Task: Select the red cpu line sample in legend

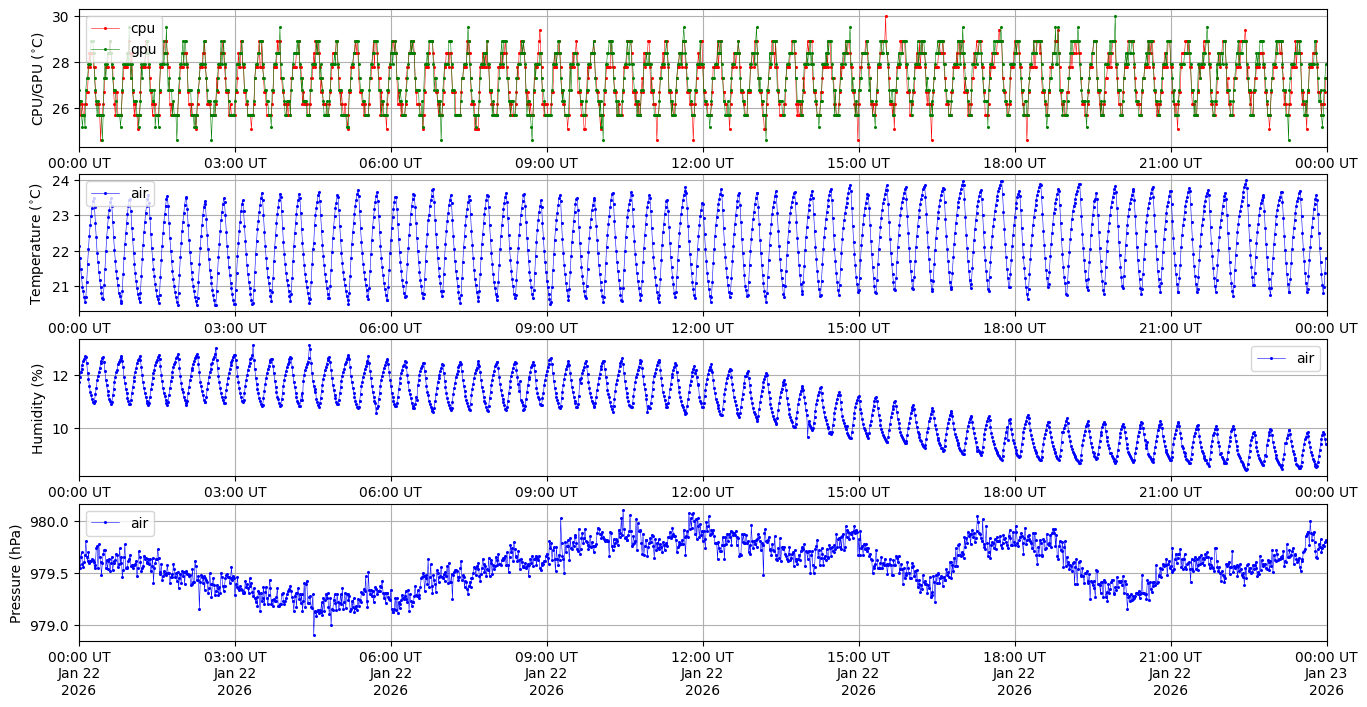Action: (106, 29)
